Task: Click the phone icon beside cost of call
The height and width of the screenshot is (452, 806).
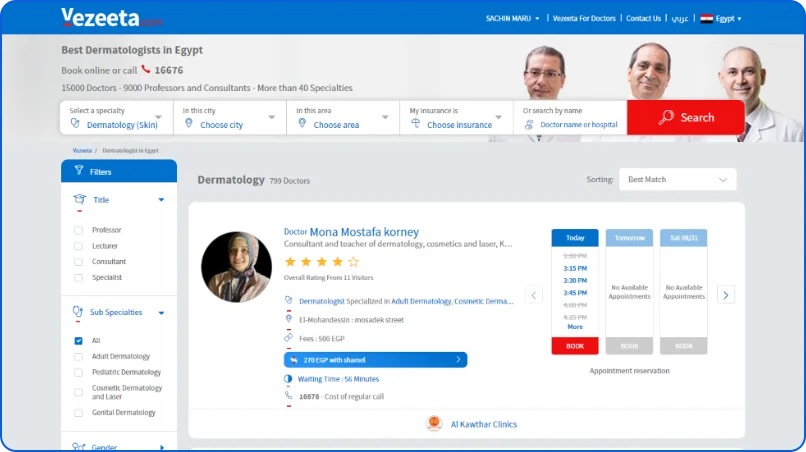Action: pyautogui.click(x=288, y=395)
